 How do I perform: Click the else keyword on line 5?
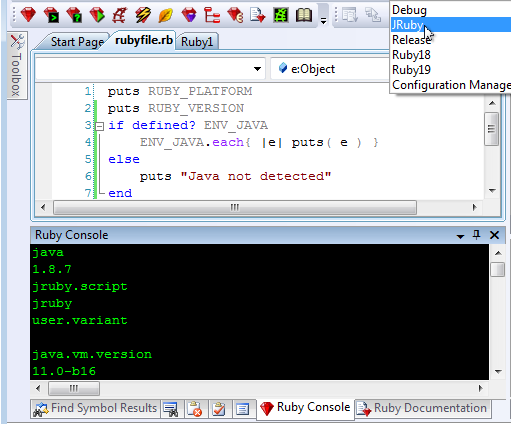124,159
